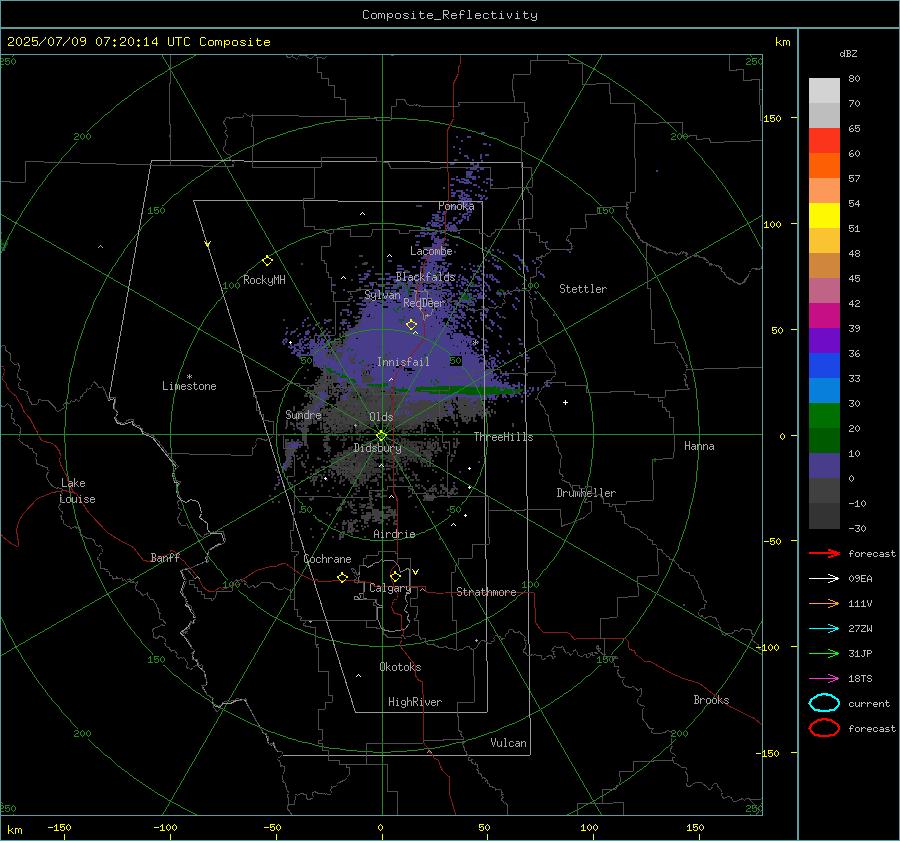
Task: Click the Okotoks town label
Action: coord(400,667)
